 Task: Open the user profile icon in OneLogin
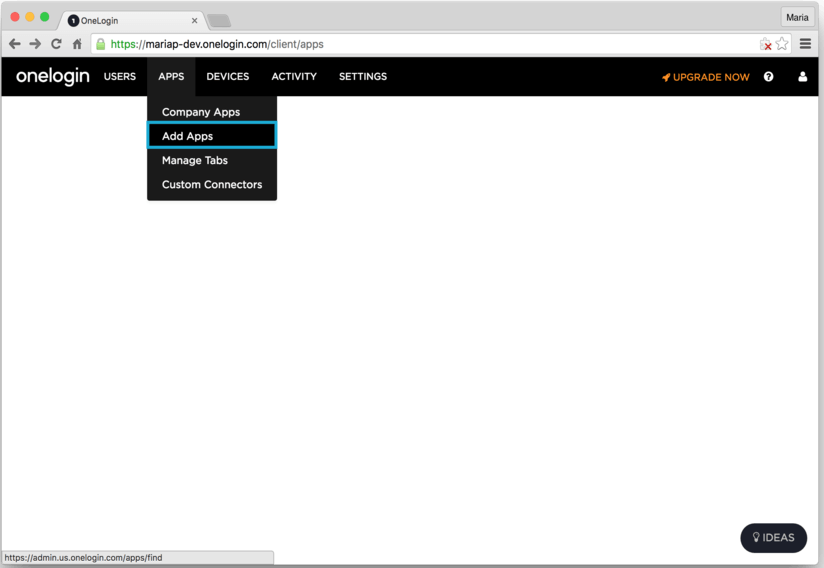pos(802,77)
